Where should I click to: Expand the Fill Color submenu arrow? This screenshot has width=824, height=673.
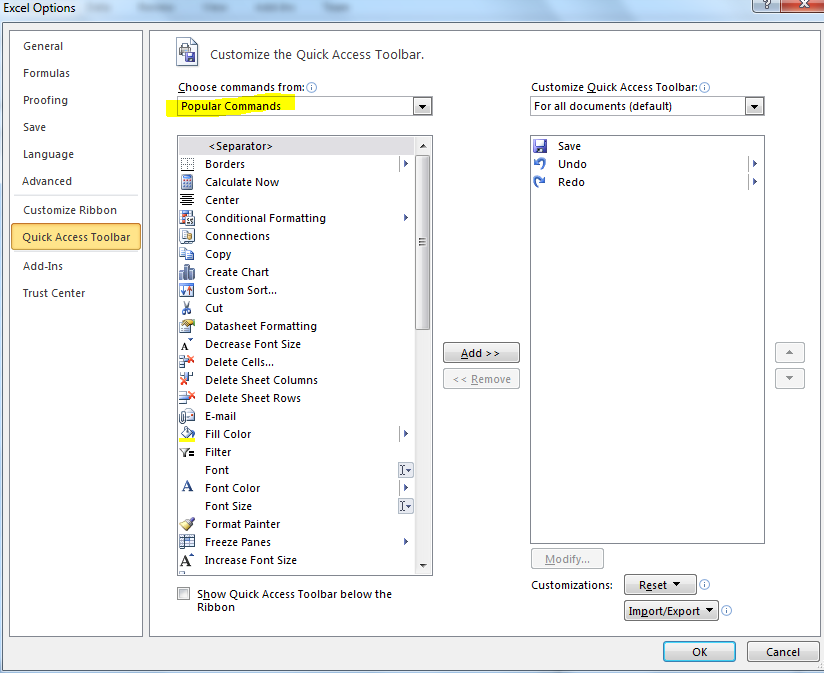(406, 434)
